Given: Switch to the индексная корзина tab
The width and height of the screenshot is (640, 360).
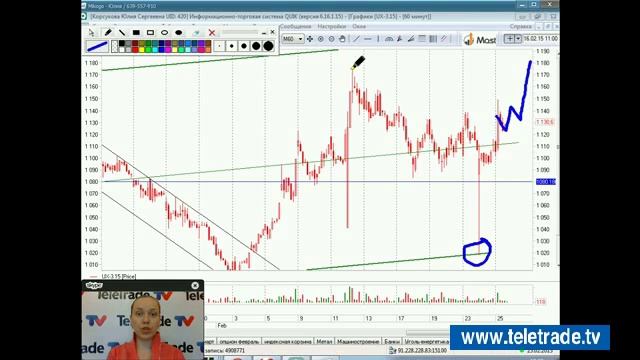Looking at the screenshot, I should 288,341.
